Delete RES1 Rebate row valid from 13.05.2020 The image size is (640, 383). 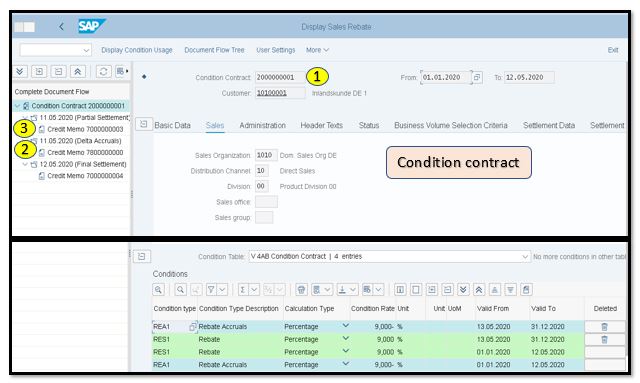coord(605,339)
